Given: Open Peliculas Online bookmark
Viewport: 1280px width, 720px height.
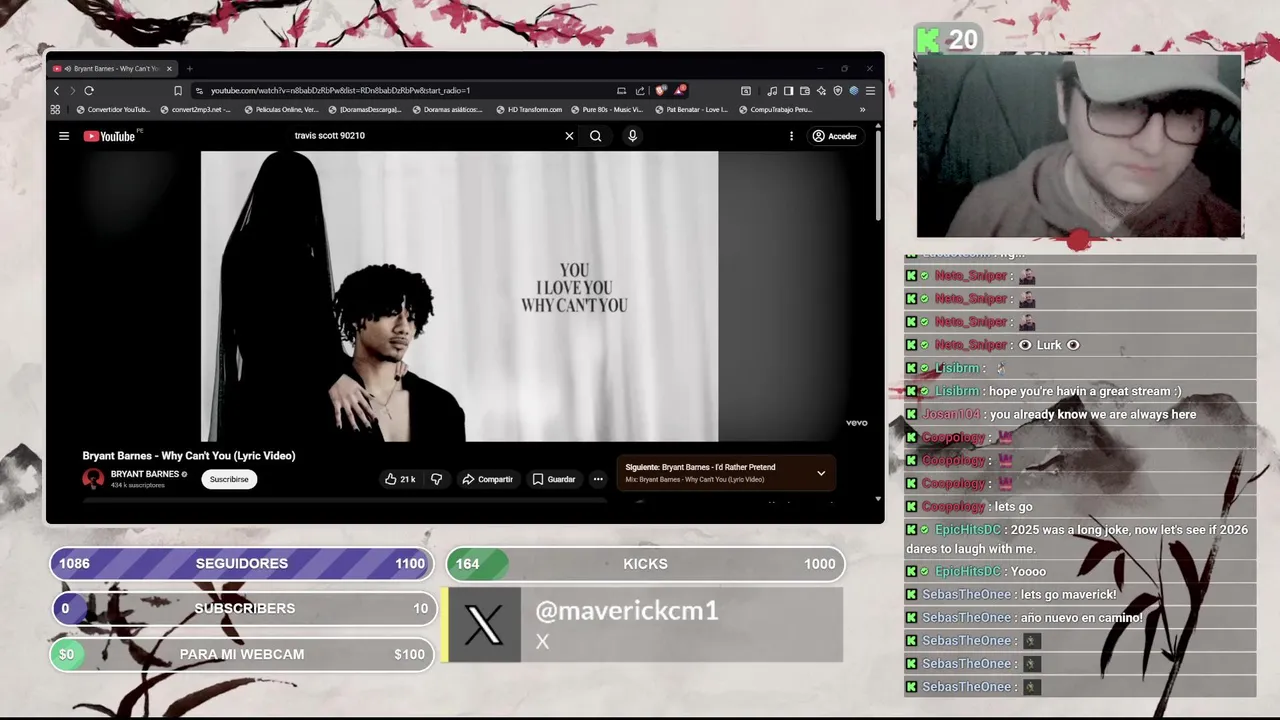Looking at the screenshot, I should coord(282,110).
